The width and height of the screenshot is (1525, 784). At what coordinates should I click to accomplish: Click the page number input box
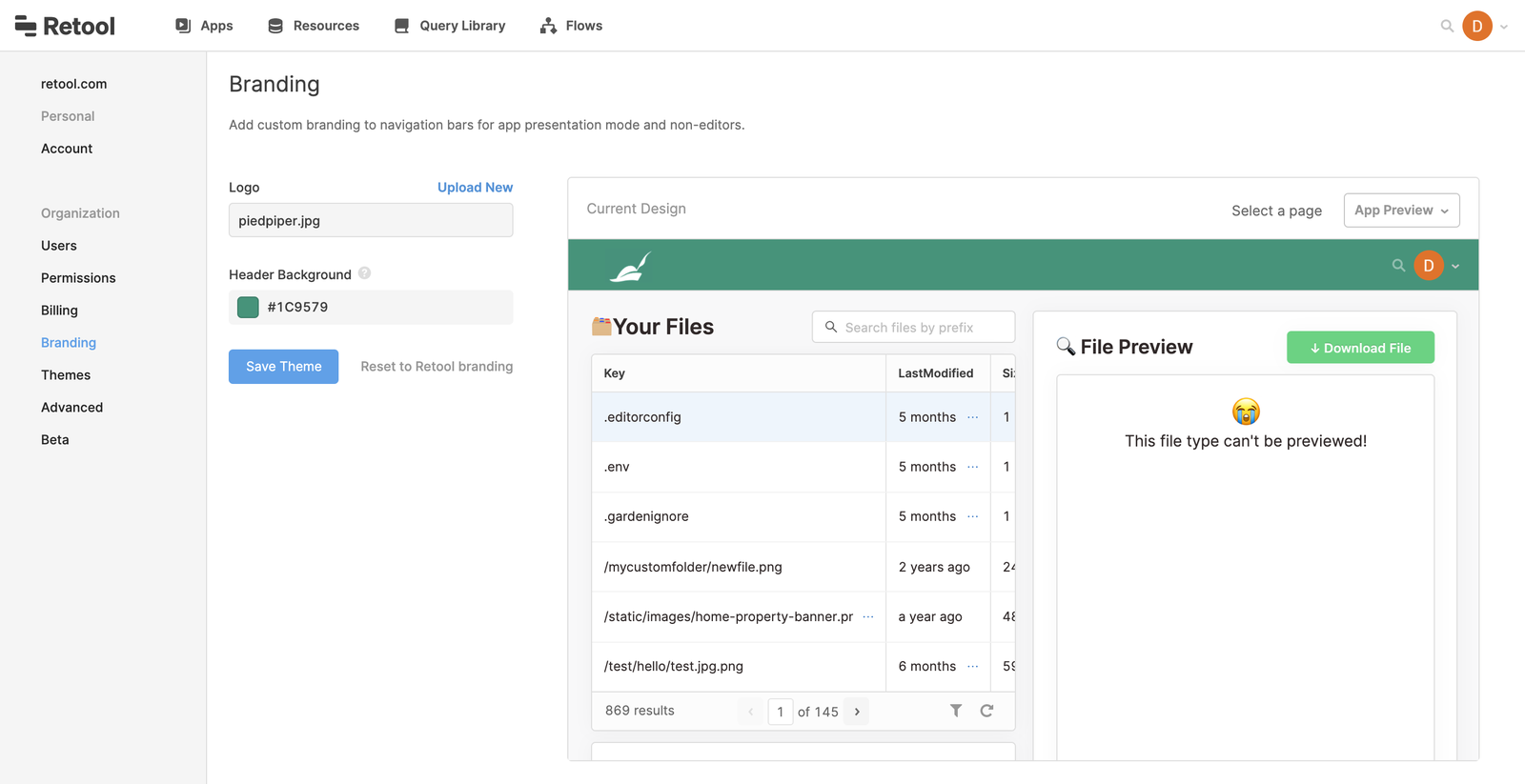[x=780, y=712]
